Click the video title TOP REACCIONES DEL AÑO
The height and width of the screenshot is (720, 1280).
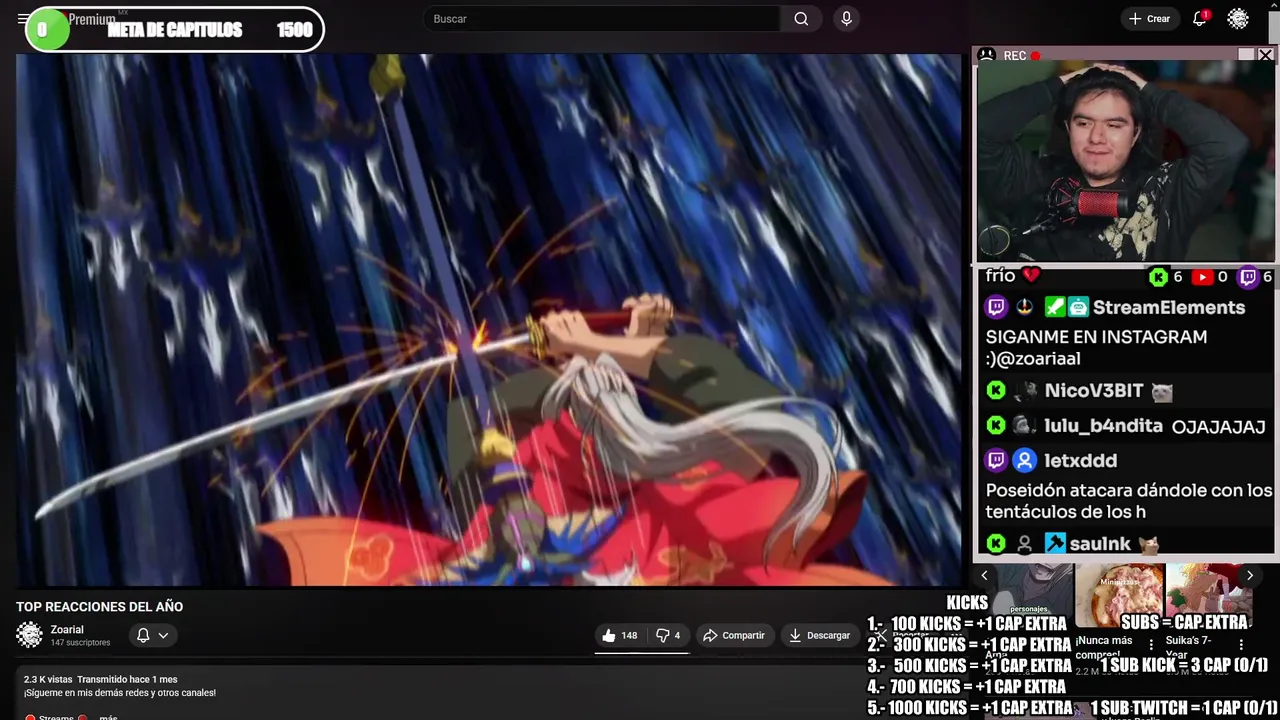(99, 607)
